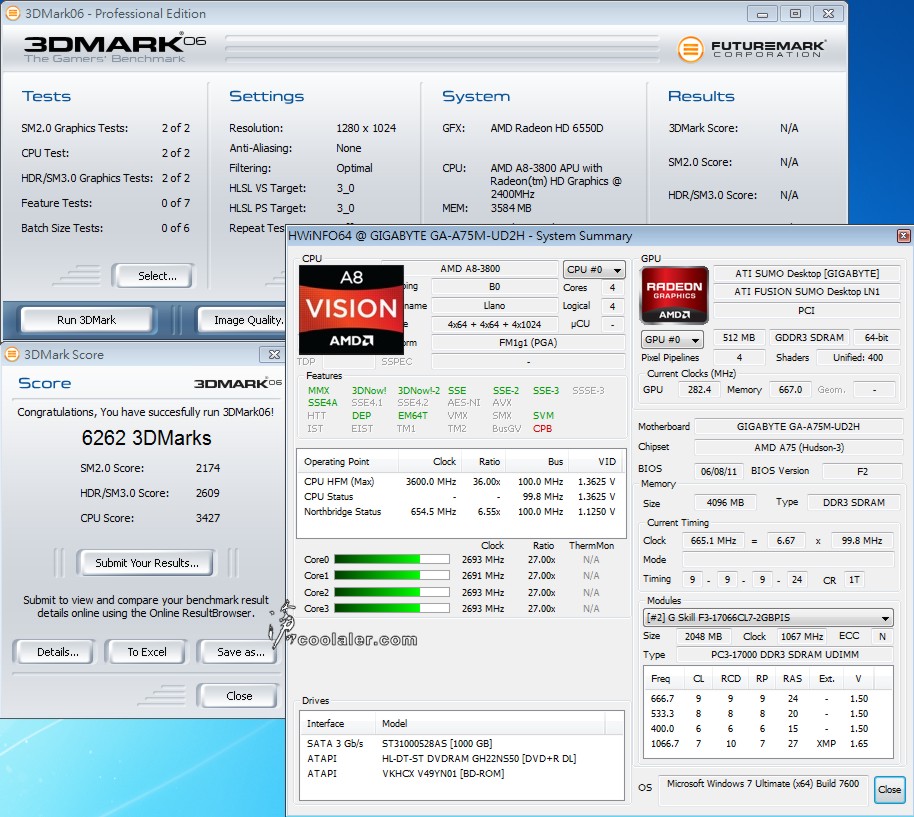Click the Unified: 400 shaders field
Image resolution: width=914 pixels, height=817 pixels.
coord(857,357)
